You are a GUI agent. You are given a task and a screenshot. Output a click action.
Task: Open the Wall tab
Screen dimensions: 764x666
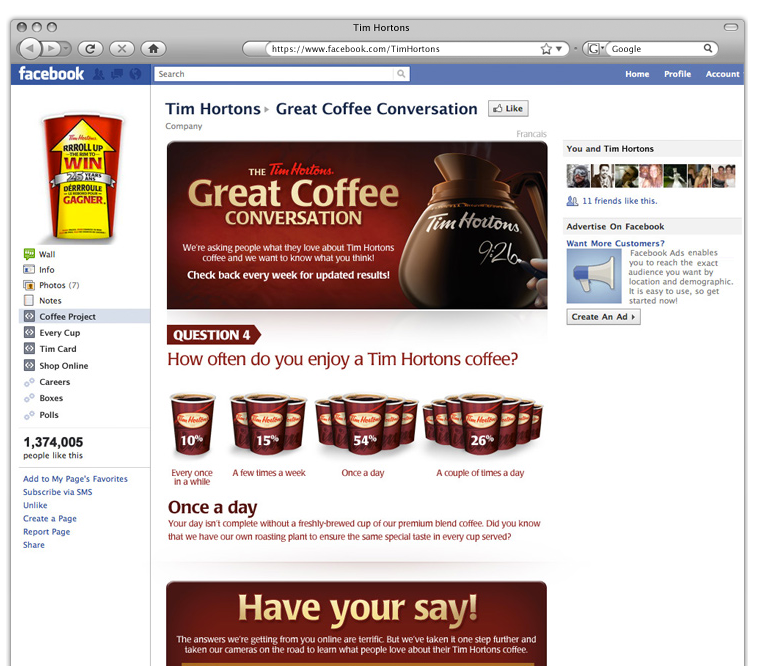pyautogui.click(x=47, y=254)
